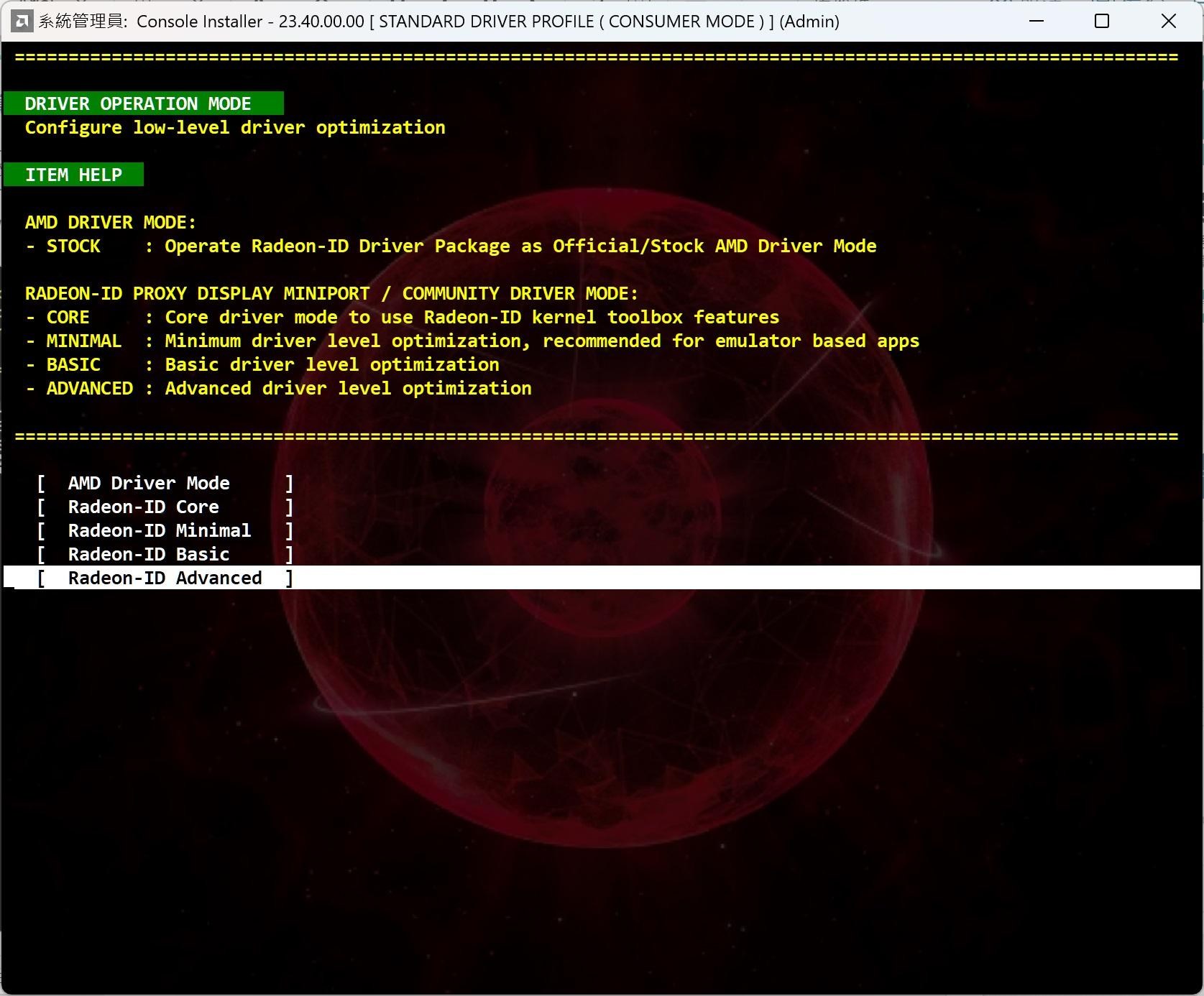Viewport: 1204px width, 996px height.
Task: Maximize the Console Installer window
Action: pyautogui.click(x=1101, y=22)
